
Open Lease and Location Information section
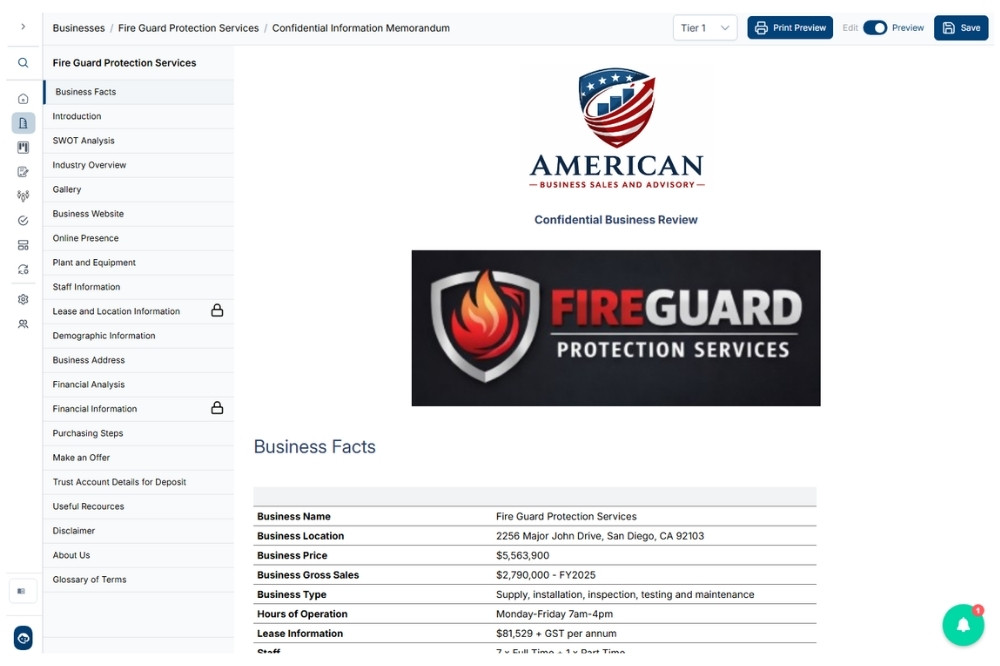pos(138,311)
